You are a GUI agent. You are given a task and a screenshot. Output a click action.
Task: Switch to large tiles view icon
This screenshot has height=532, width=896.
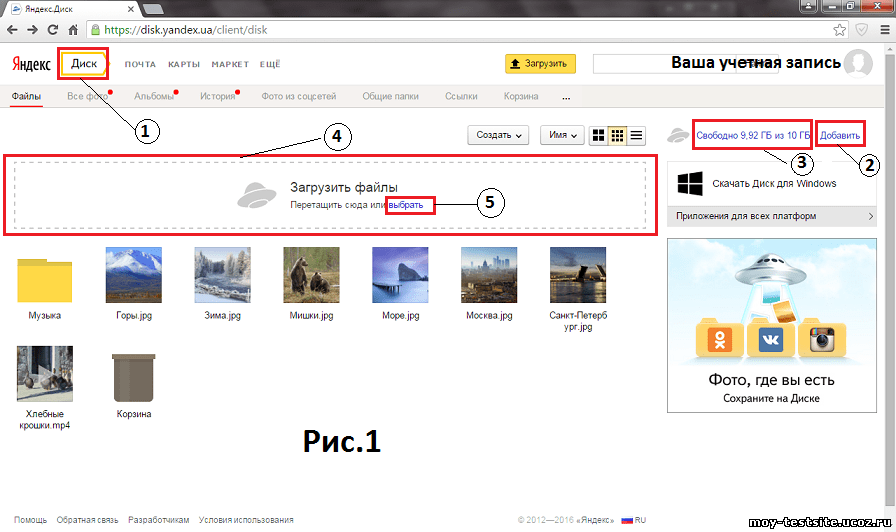599,135
